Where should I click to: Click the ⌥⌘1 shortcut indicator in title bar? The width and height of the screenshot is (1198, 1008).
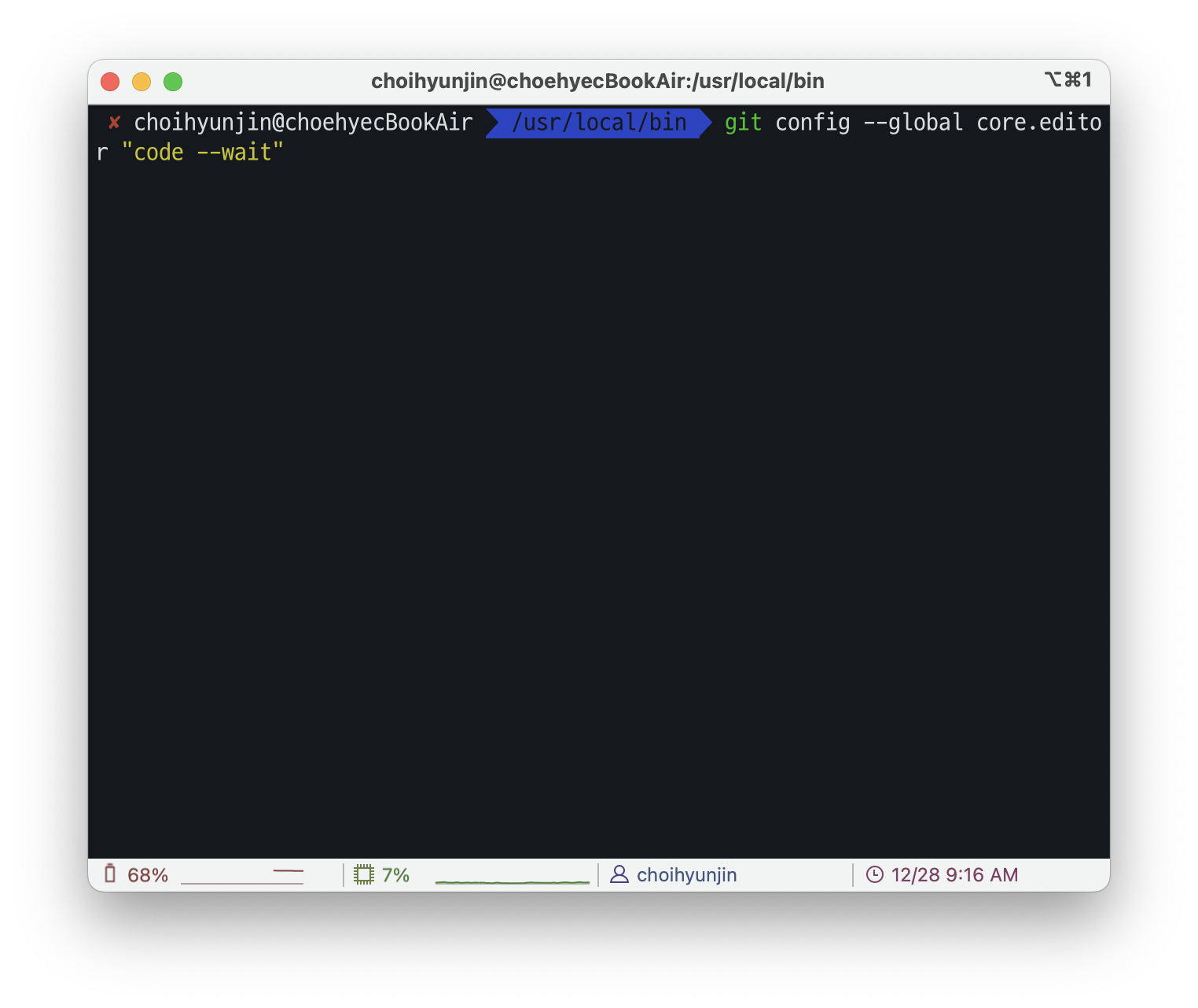(1068, 80)
